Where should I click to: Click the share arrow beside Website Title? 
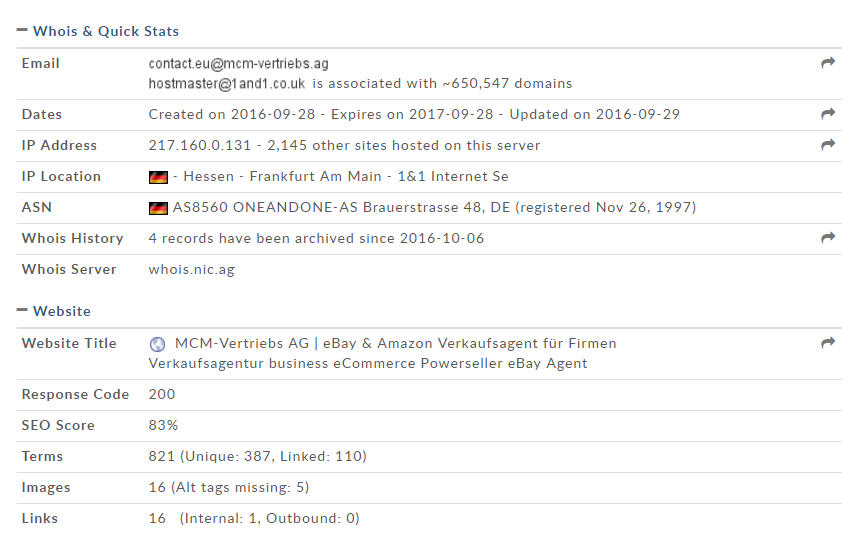click(x=827, y=343)
